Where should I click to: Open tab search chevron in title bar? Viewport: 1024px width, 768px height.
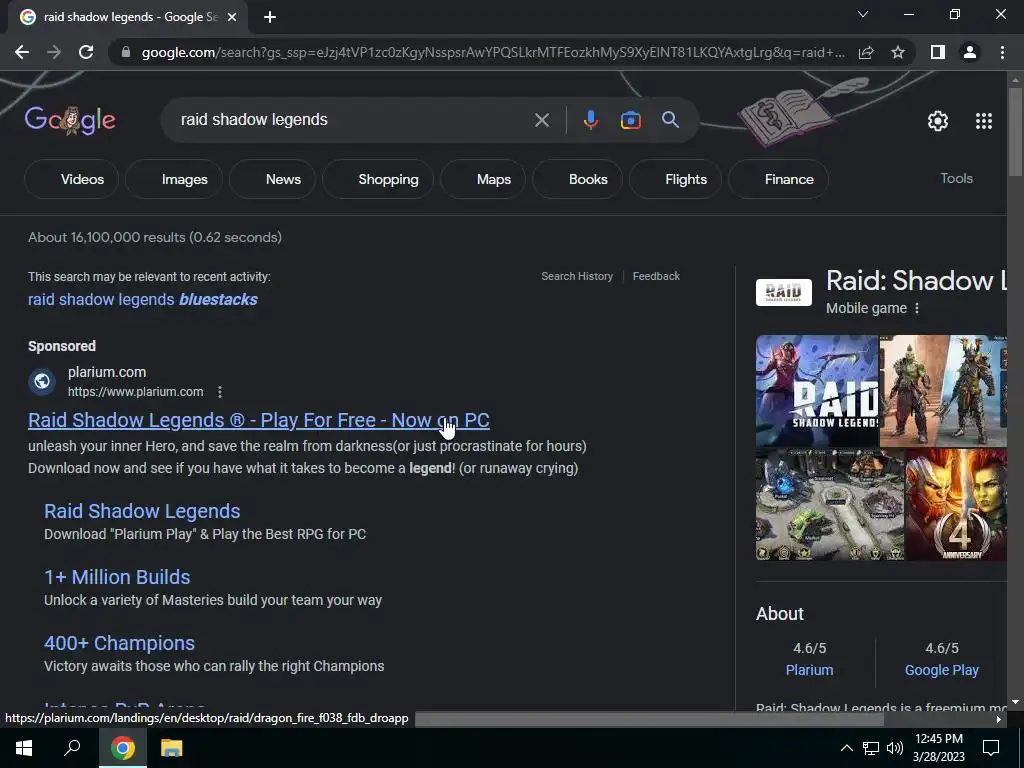click(863, 14)
